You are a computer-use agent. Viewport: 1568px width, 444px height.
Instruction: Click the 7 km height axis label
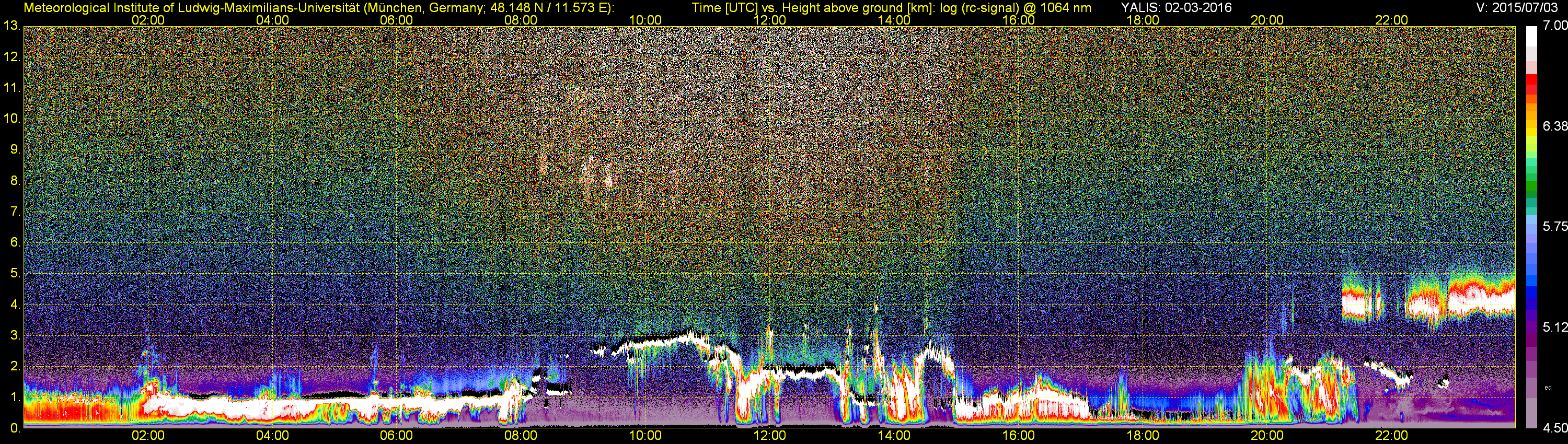[x=15, y=212]
